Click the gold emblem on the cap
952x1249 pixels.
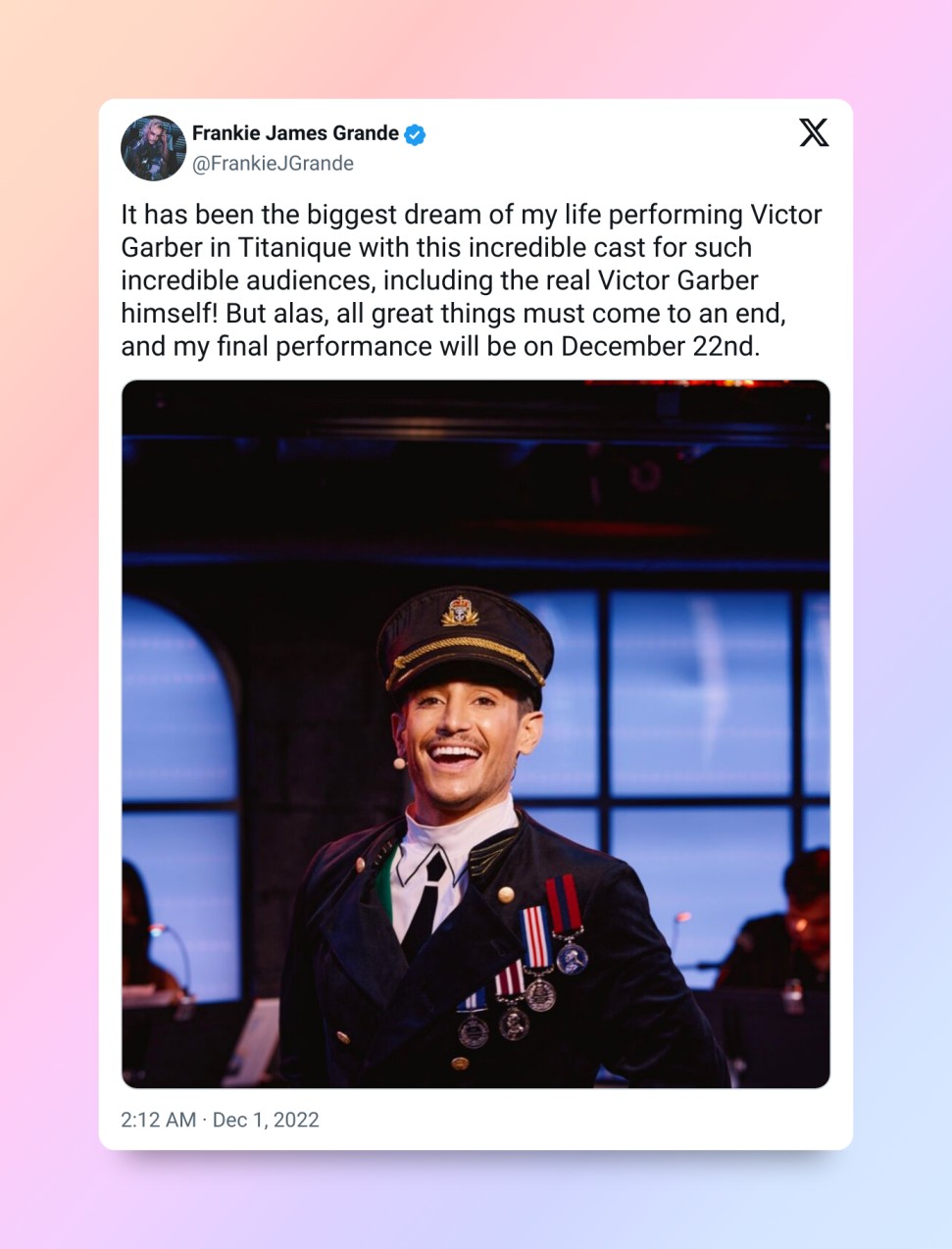coord(459,612)
